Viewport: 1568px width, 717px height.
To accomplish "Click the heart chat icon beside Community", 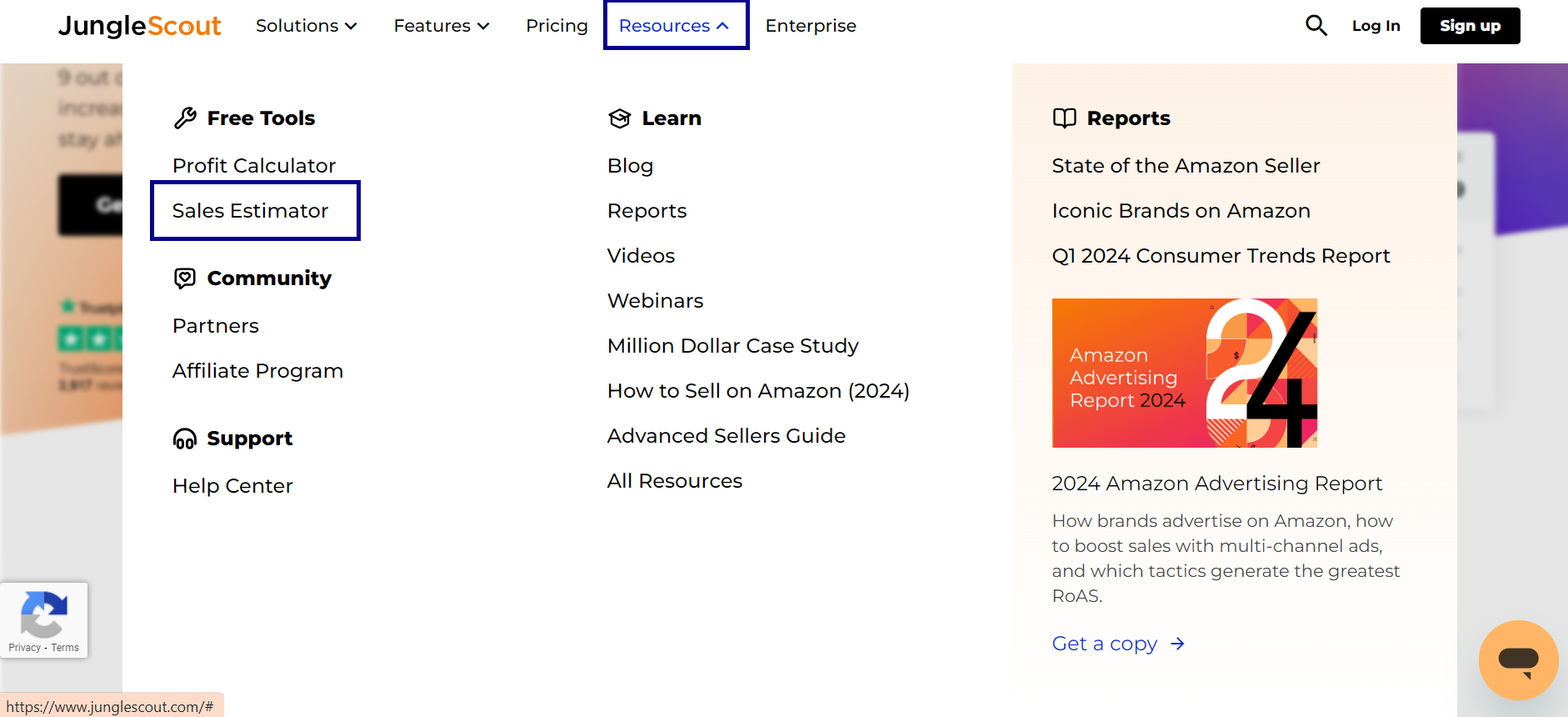I will point(185,278).
